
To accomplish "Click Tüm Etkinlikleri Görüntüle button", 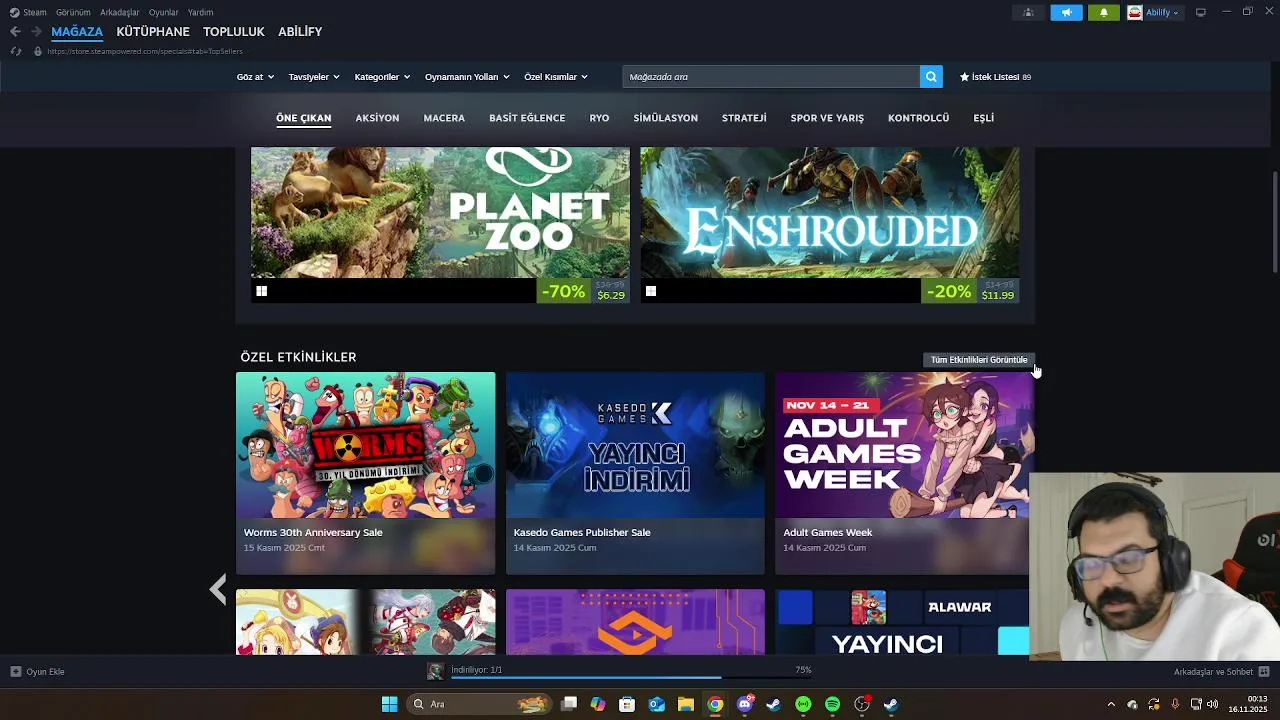I will [979, 360].
